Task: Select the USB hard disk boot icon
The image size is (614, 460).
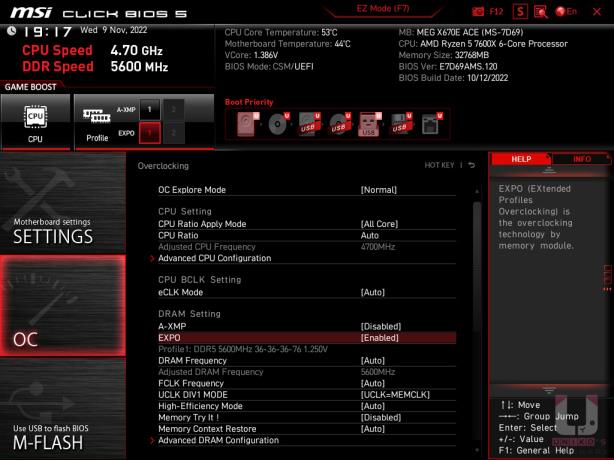Action: click(x=309, y=124)
